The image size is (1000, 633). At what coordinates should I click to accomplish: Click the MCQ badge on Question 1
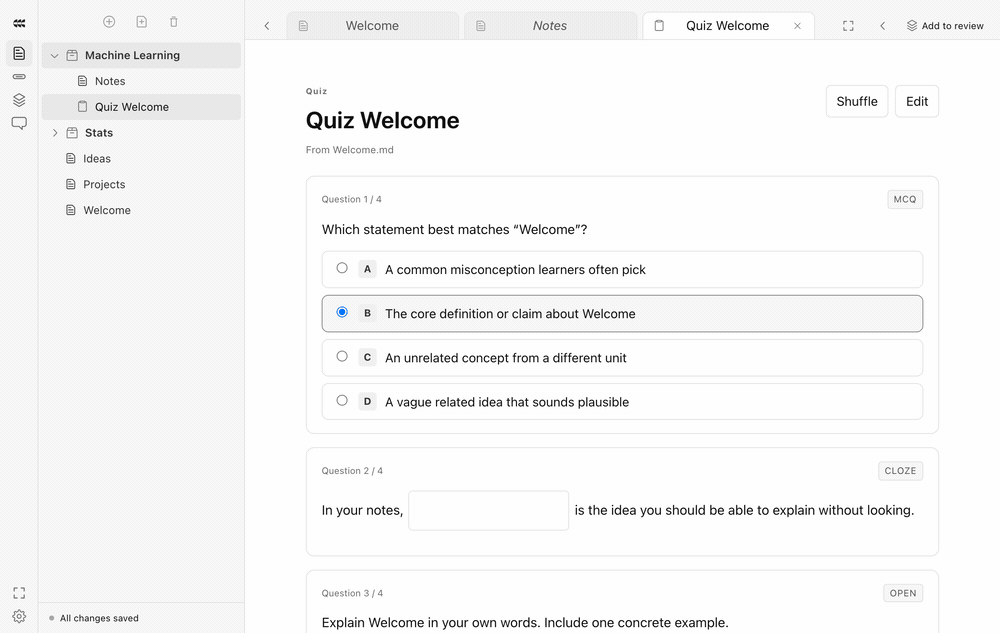click(x=904, y=200)
